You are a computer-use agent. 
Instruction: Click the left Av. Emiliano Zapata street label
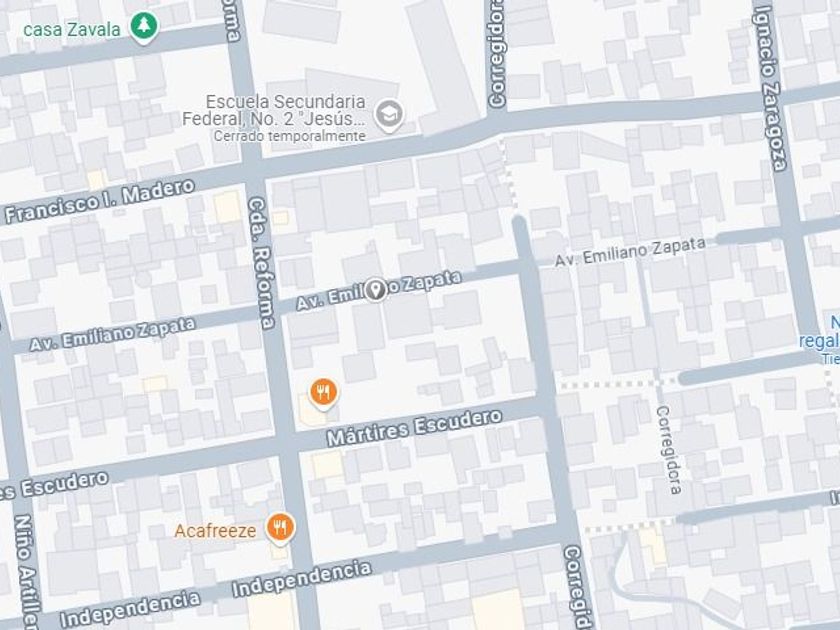112,334
